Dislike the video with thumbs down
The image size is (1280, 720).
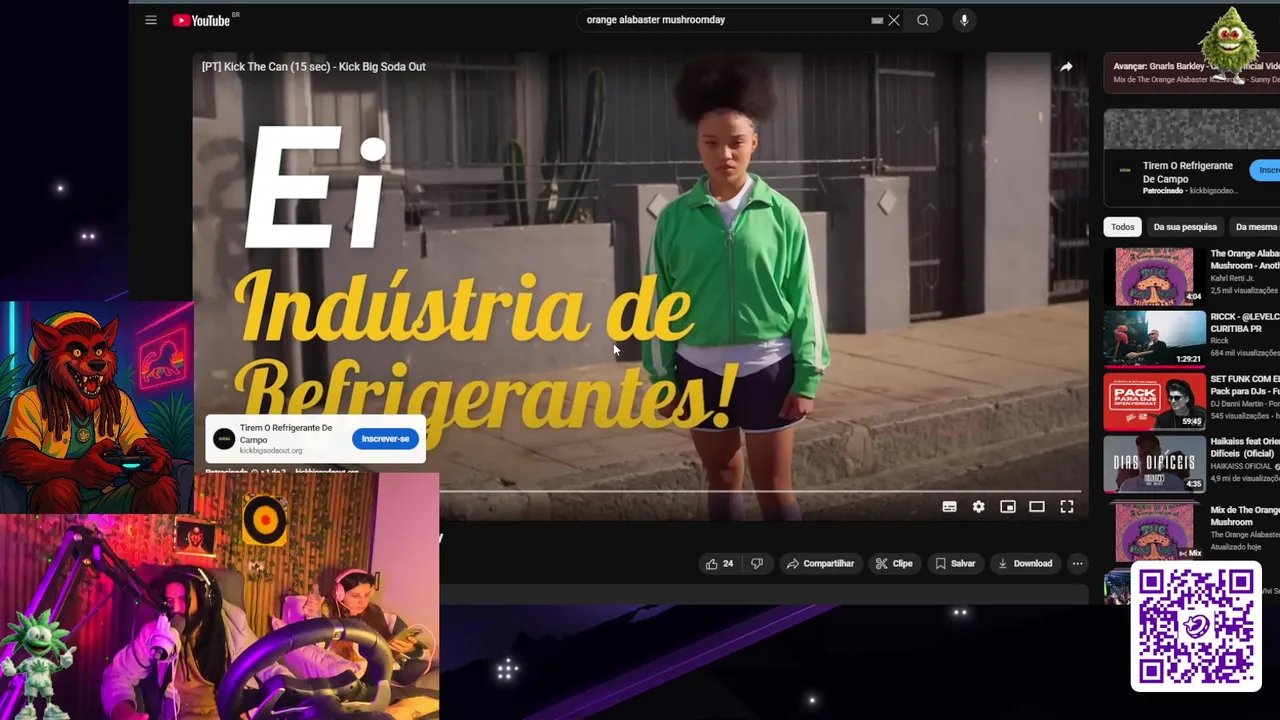757,564
